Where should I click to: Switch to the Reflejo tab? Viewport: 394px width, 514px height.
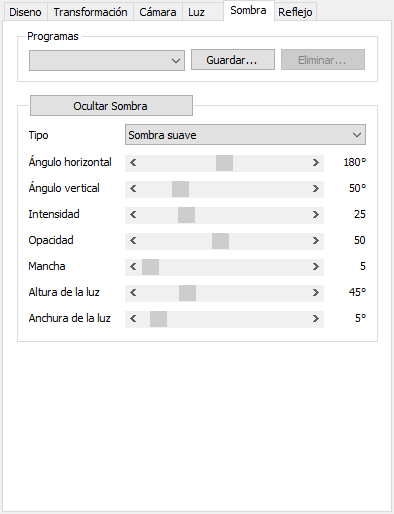(x=295, y=12)
